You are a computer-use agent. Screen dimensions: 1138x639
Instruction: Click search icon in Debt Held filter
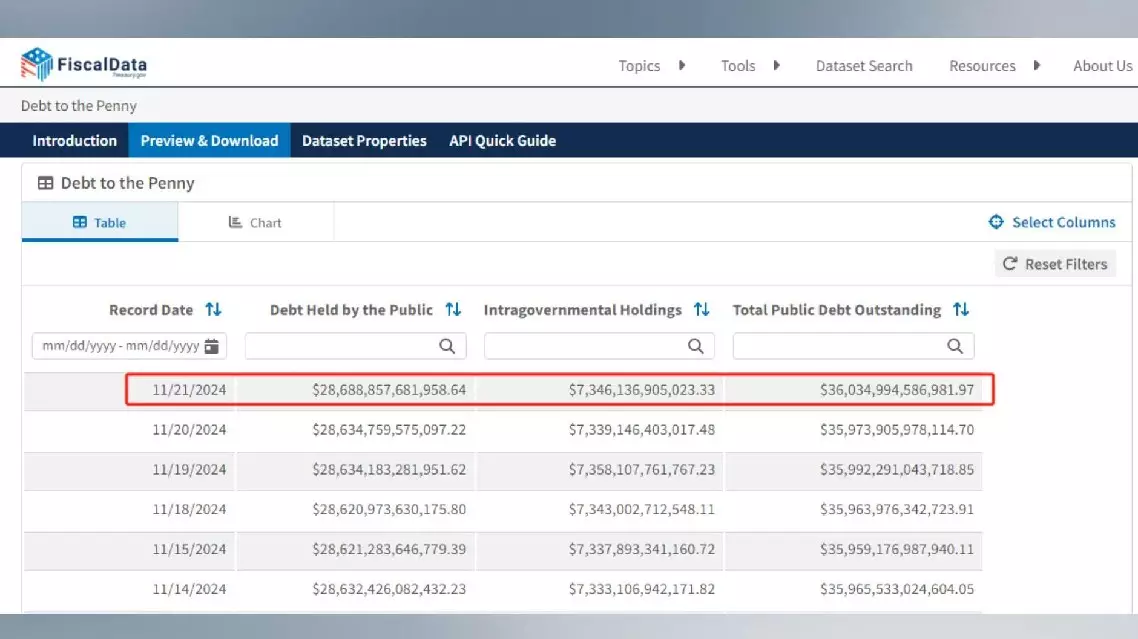click(447, 346)
